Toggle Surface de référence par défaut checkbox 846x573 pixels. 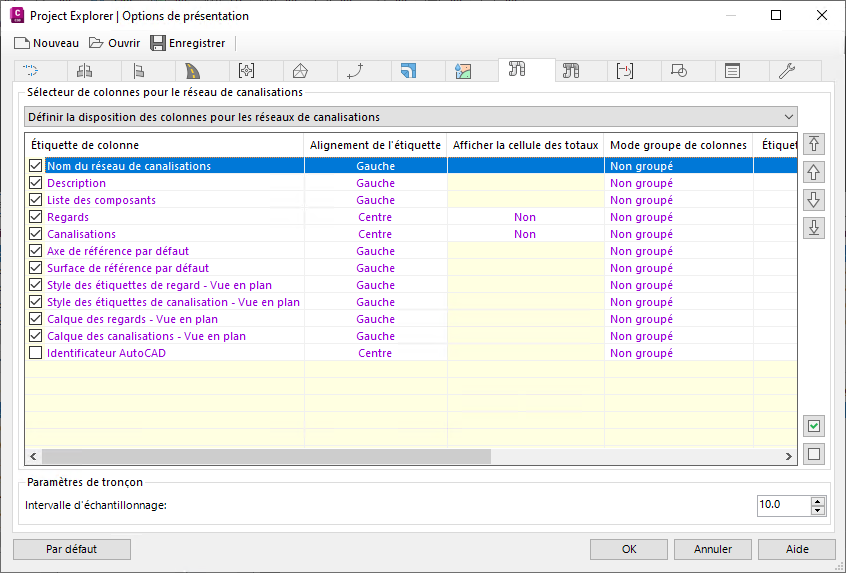(36, 268)
